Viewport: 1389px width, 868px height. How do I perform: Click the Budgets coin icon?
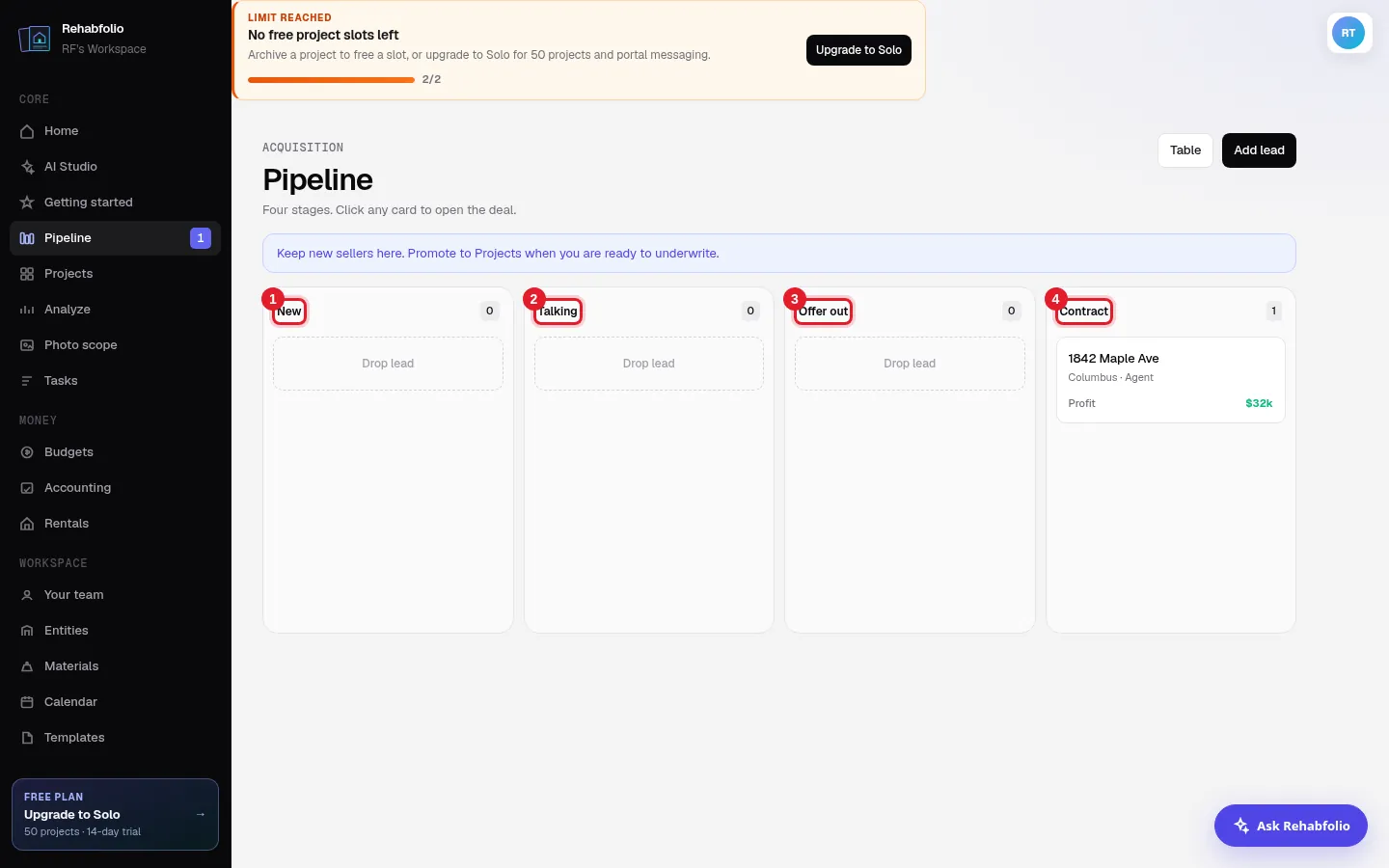[x=27, y=452]
